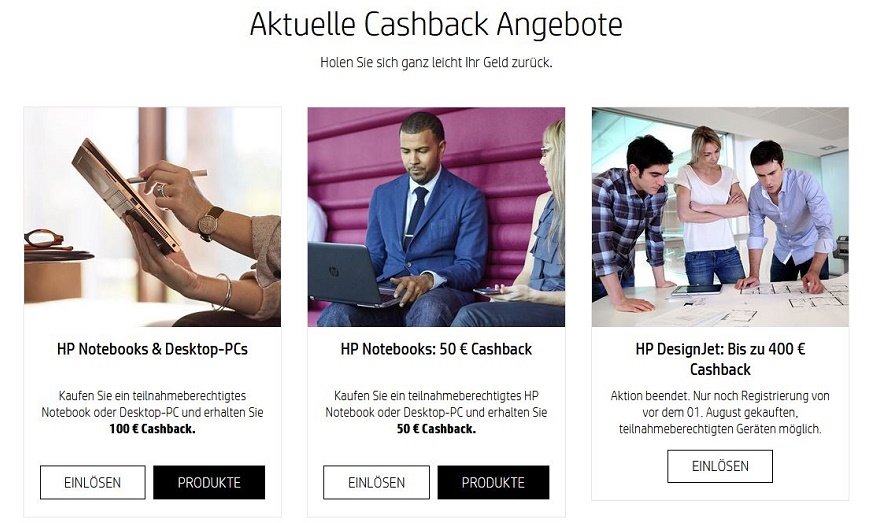Click the bold 50 € Cashback. text

[x=436, y=429]
